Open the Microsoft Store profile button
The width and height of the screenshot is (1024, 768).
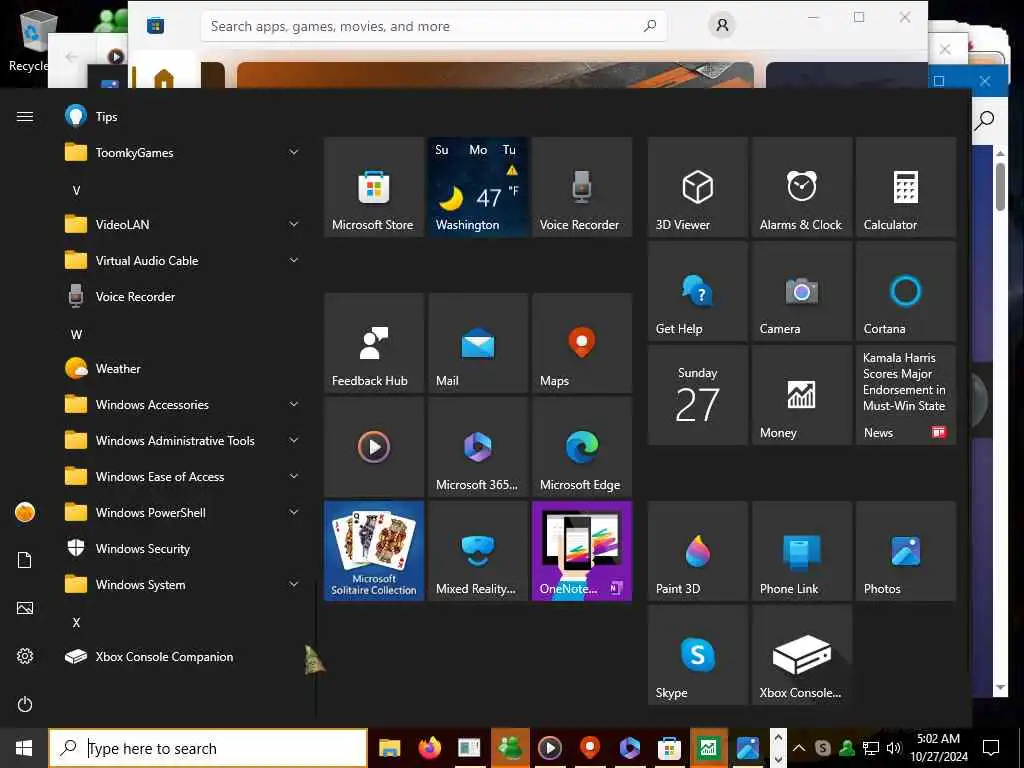pos(722,25)
